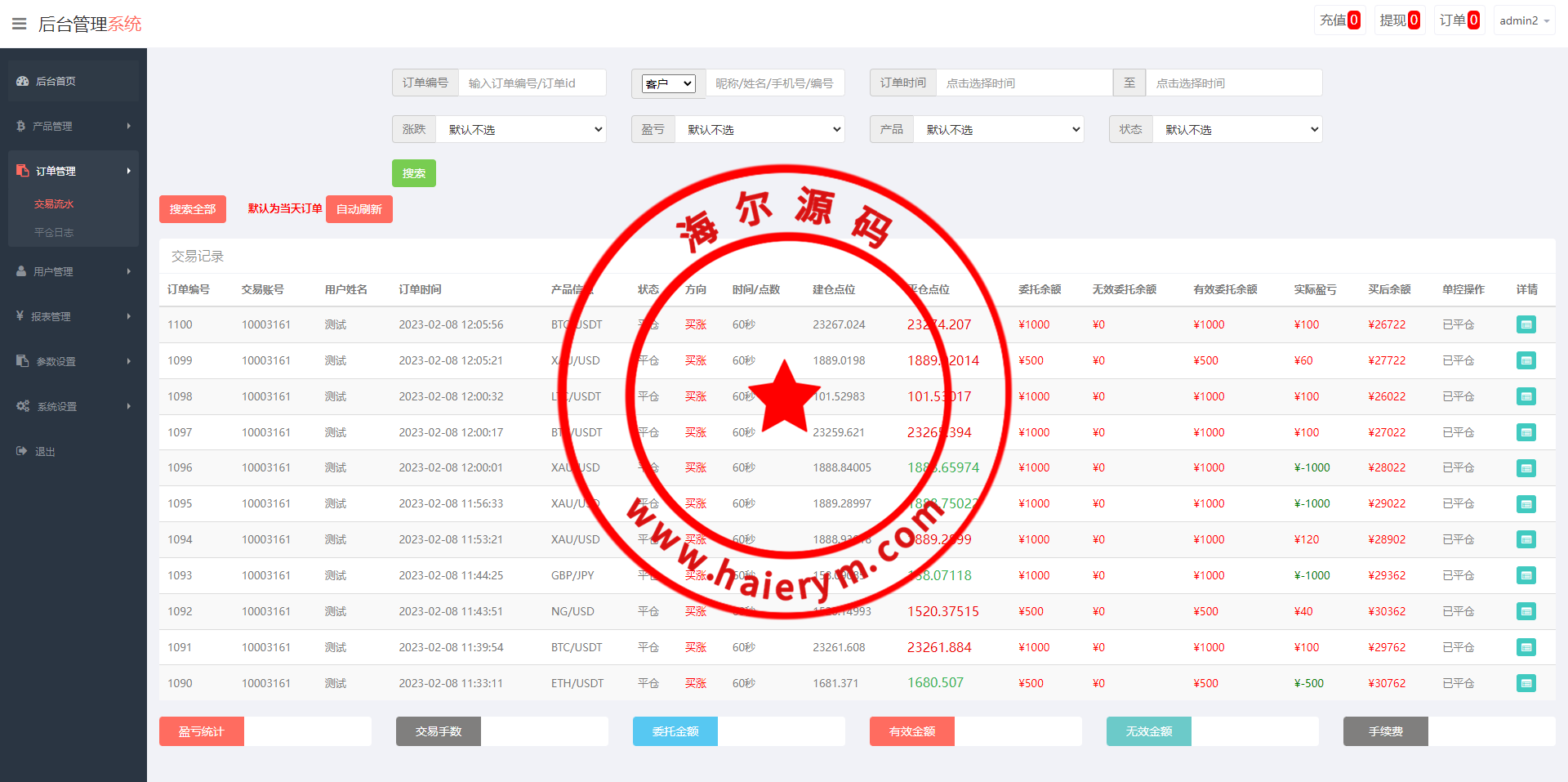Expand the 用户管理 sidebar menu
The image size is (1568, 782).
click(x=73, y=271)
